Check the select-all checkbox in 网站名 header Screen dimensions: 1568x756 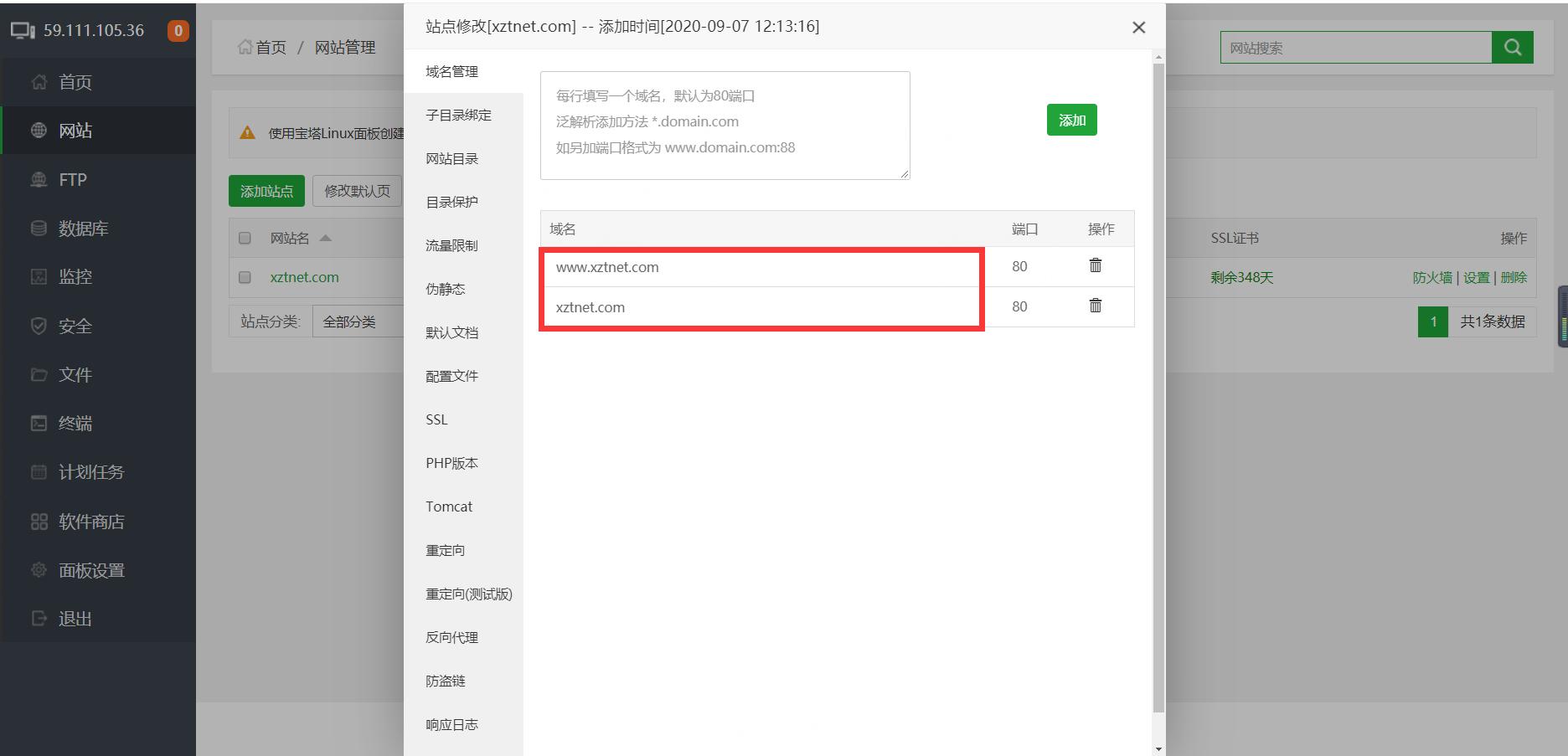click(244, 238)
